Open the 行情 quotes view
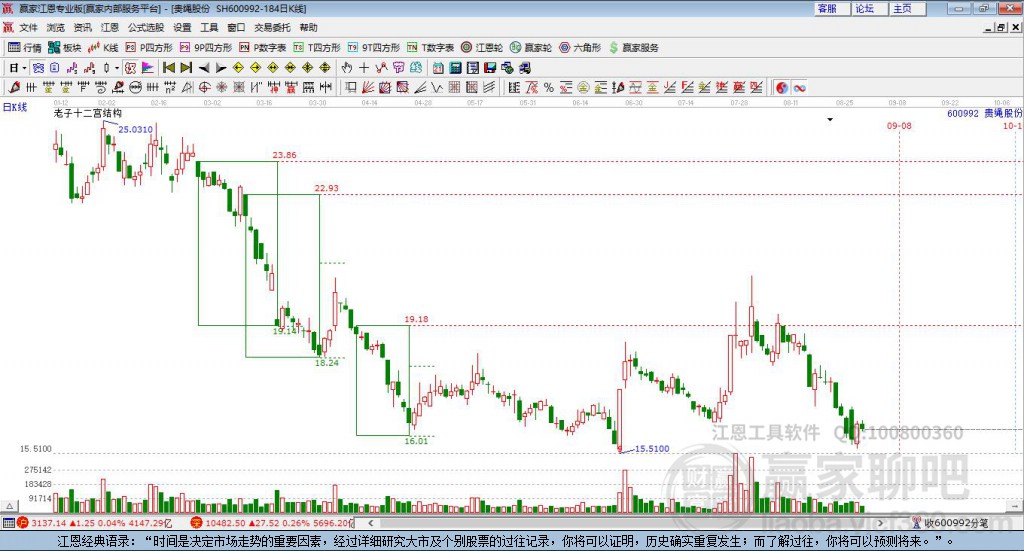The image size is (1024, 551). click(x=24, y=48)
